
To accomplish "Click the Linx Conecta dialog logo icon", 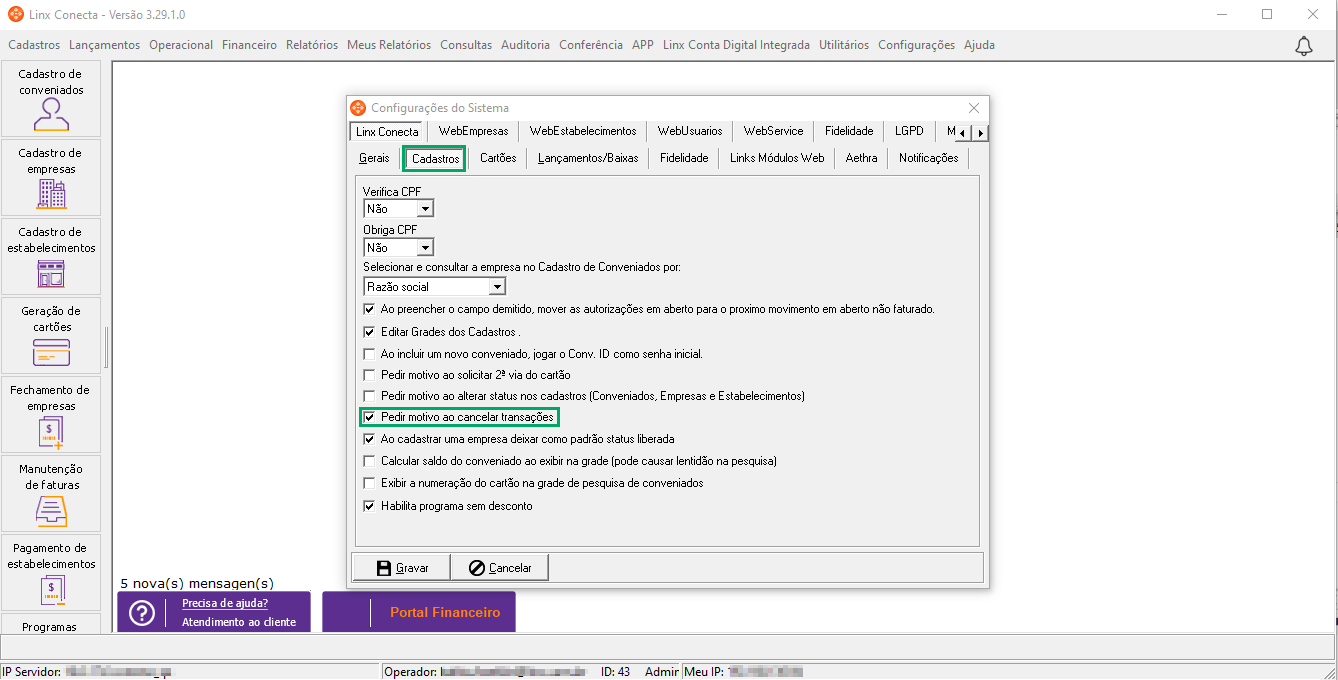I will pos(358,108).
